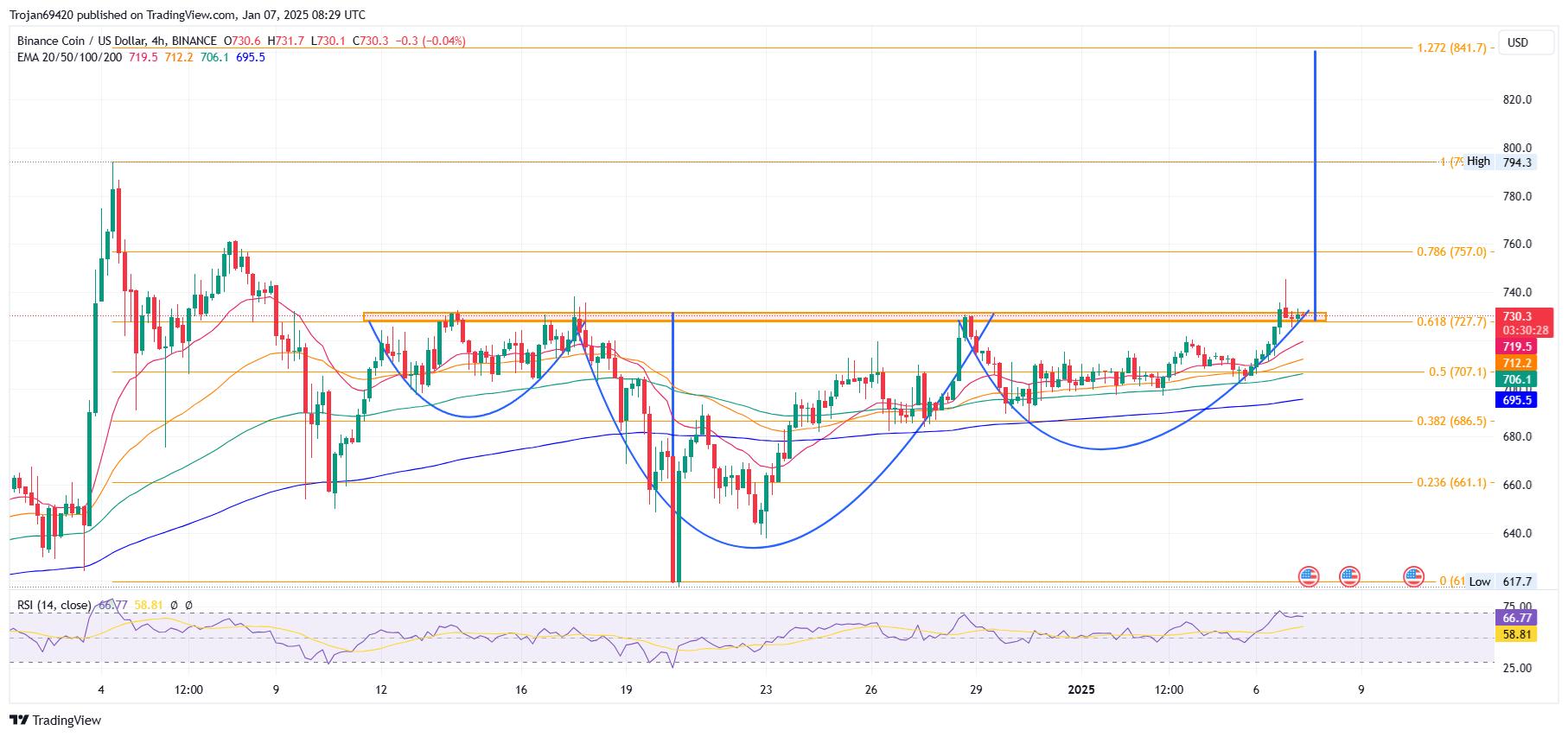The height and width of the screenshot is (737, 1568).
Task: Click the 719.5 EMA tag on the price axis
Action: [x=1517, y=346]
